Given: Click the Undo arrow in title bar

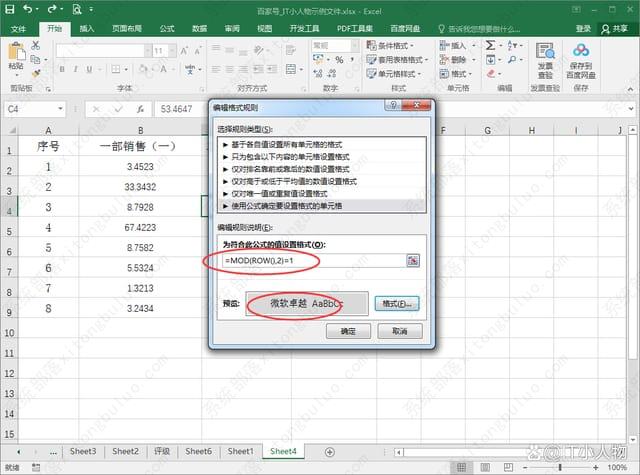Looking at the screenshot, I should 28,8.
